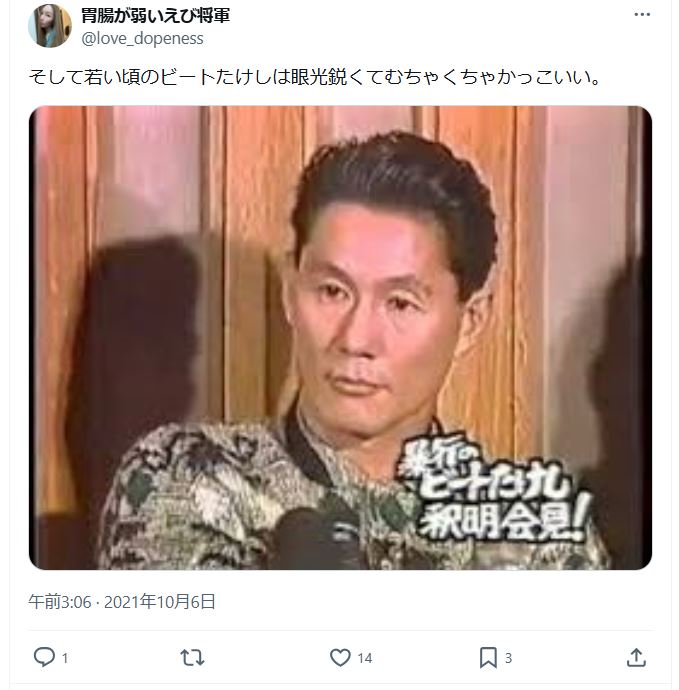
Task: Click the date 2021年10月6日
Action: pos(160,602)
